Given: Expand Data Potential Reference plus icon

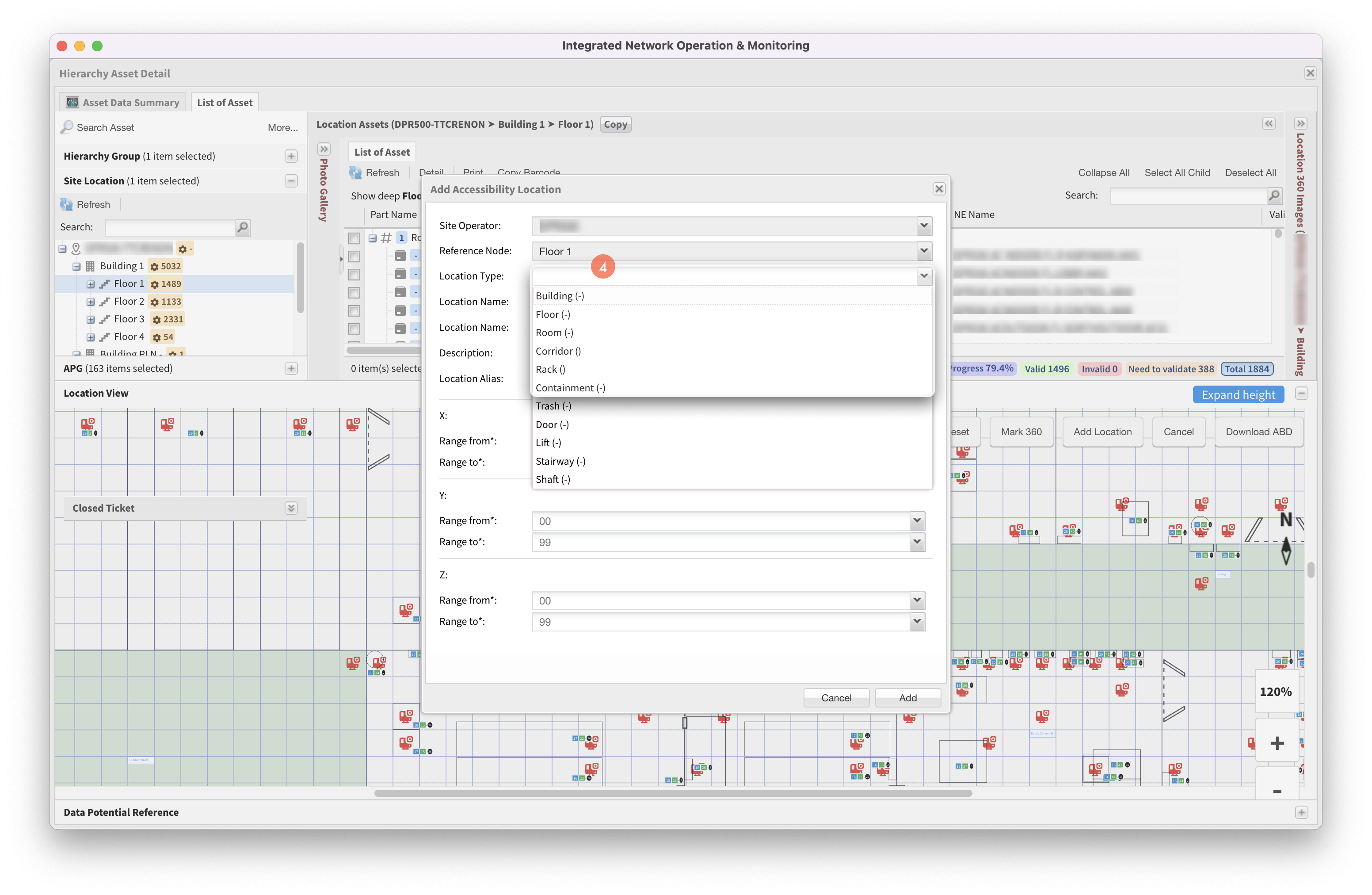Looking at the screenshot, I should [1301, 812].
